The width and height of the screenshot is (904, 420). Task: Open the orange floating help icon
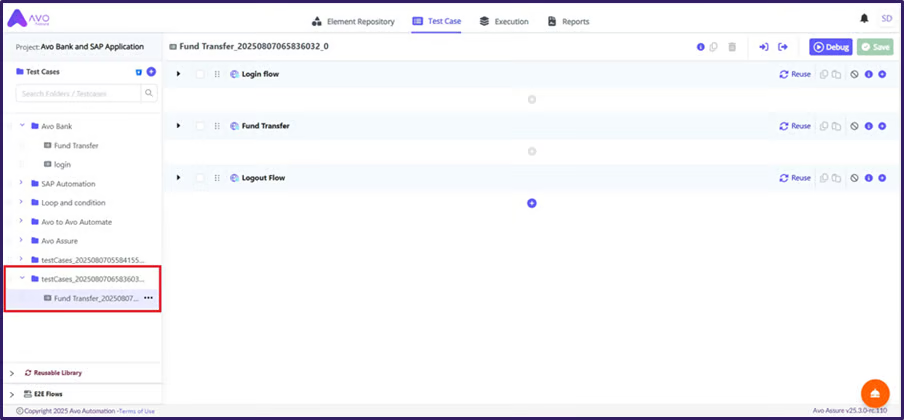pos(875,391)
